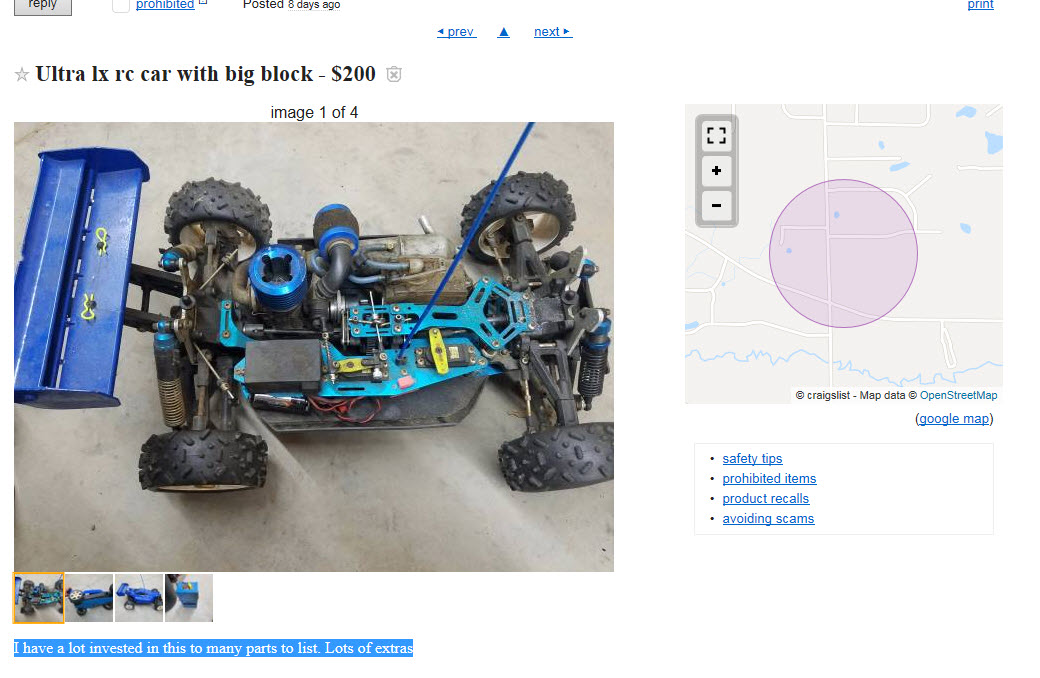Image resolution: width=1040 pixels, height=678 pixels.
Task: Go to the next posting
Action: [552, 32]
